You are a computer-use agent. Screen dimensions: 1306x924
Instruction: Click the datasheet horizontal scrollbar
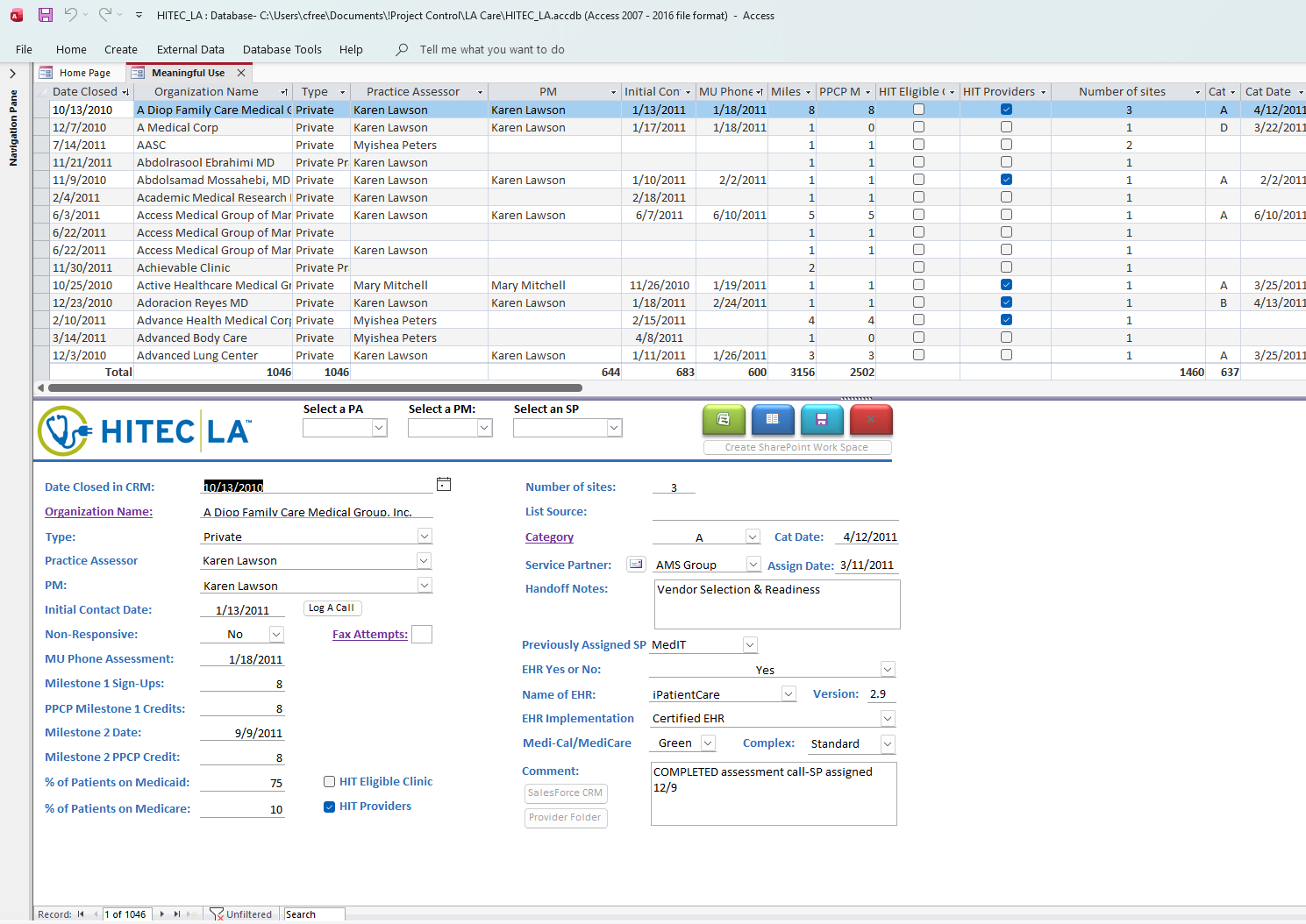[x=316, y=387]
